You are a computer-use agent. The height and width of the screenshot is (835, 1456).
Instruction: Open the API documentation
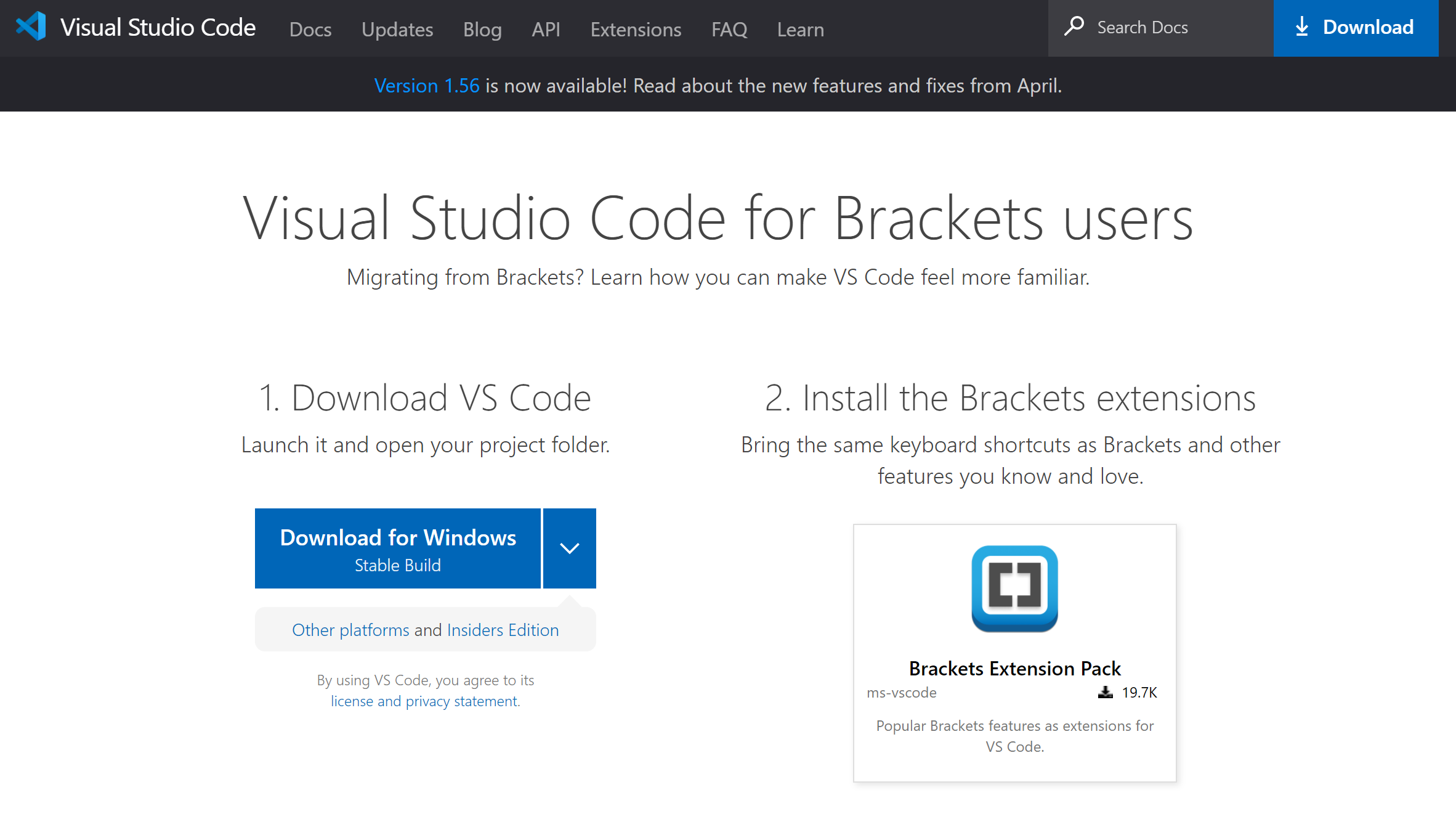coord(545,29)
